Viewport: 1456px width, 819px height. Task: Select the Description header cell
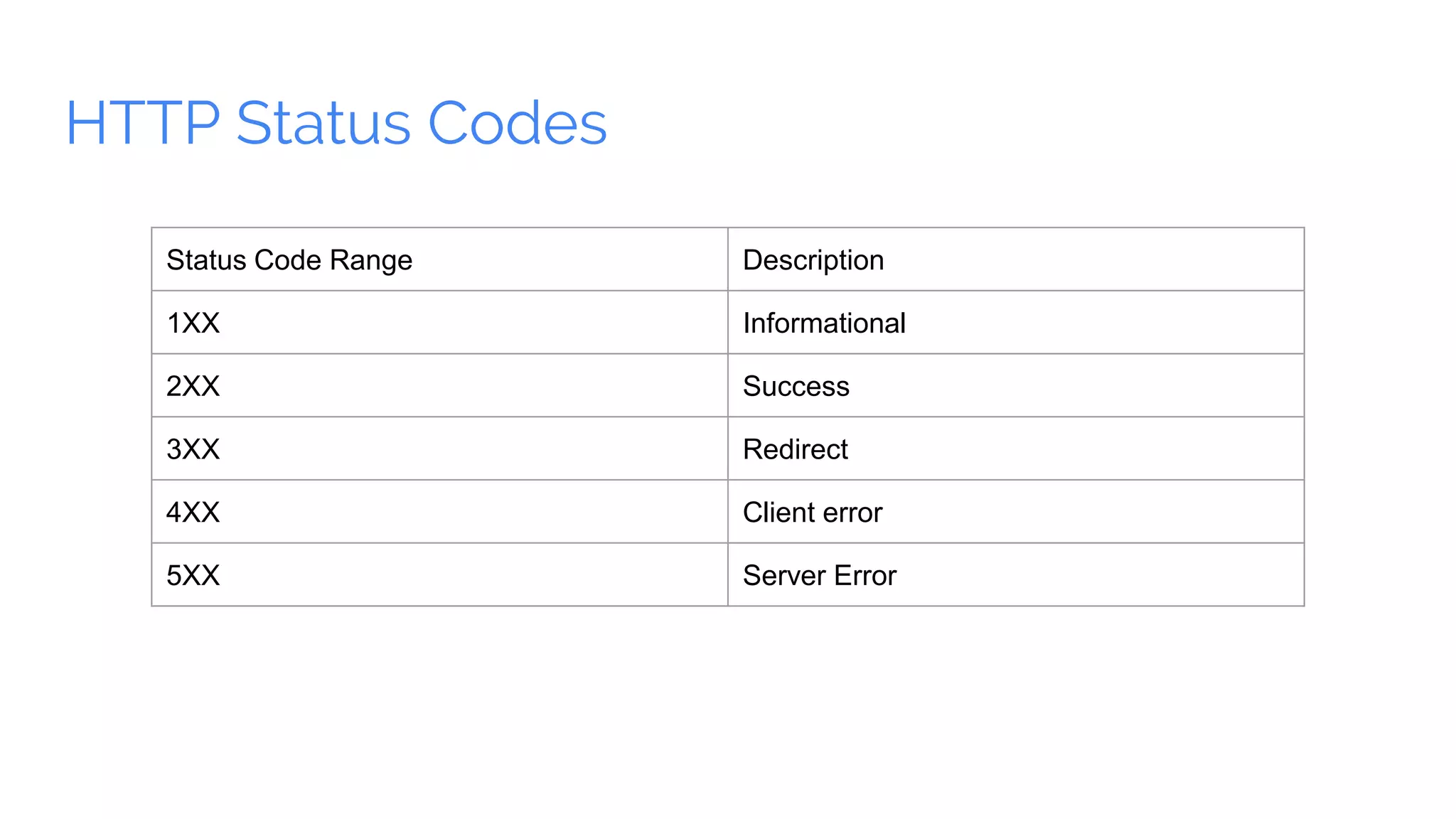coord(1016,259)
